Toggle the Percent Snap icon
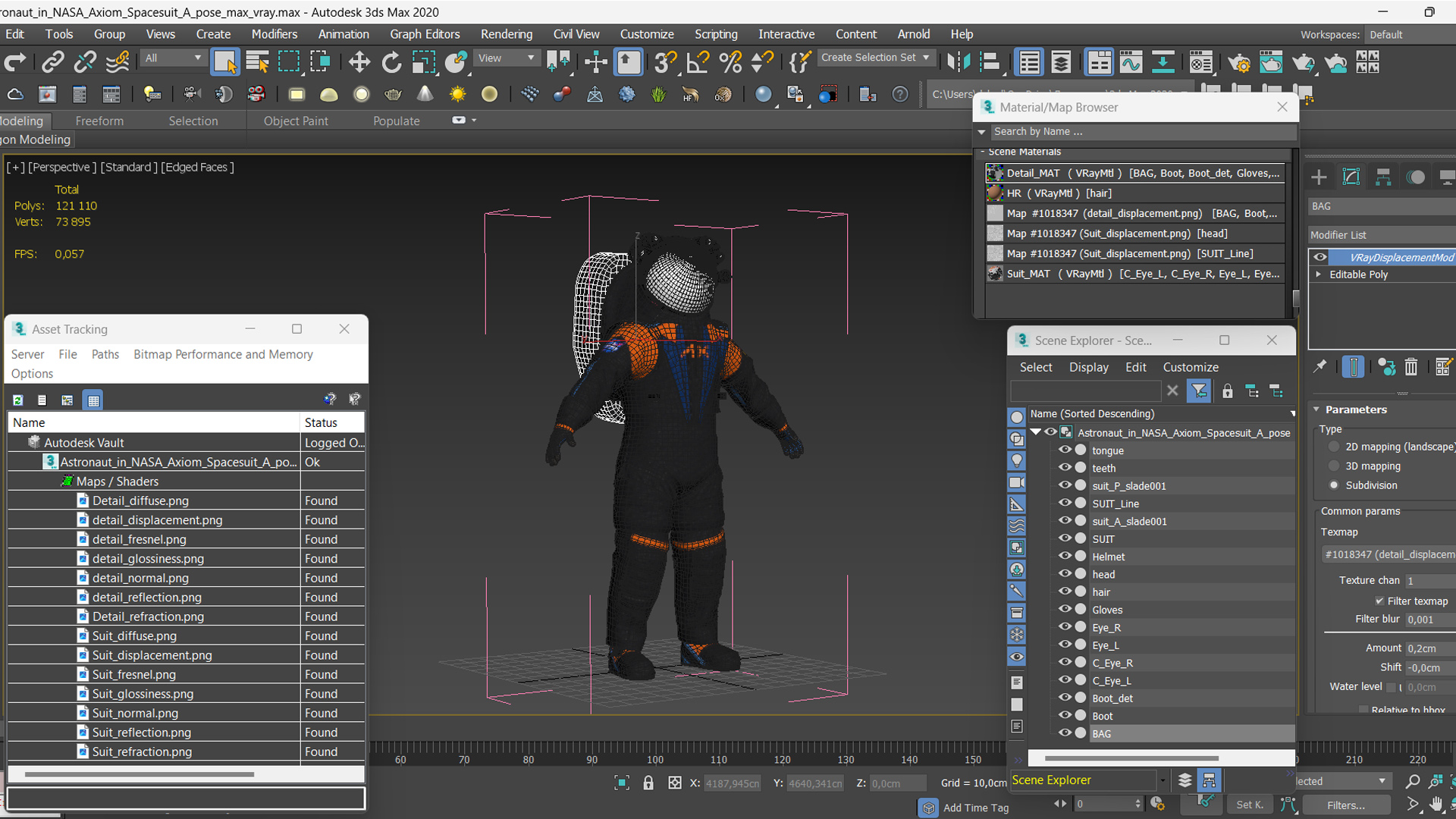This screenshot has width=1456, height=819. point(730,62)
